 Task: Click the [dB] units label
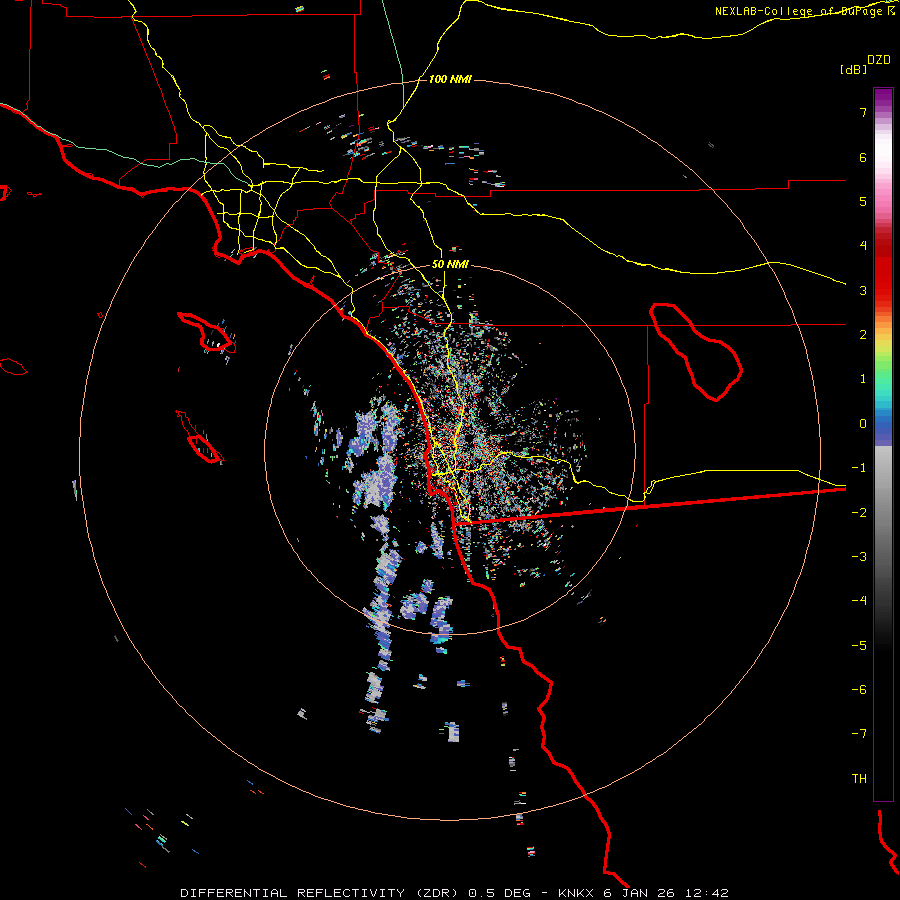pos(854,69)
